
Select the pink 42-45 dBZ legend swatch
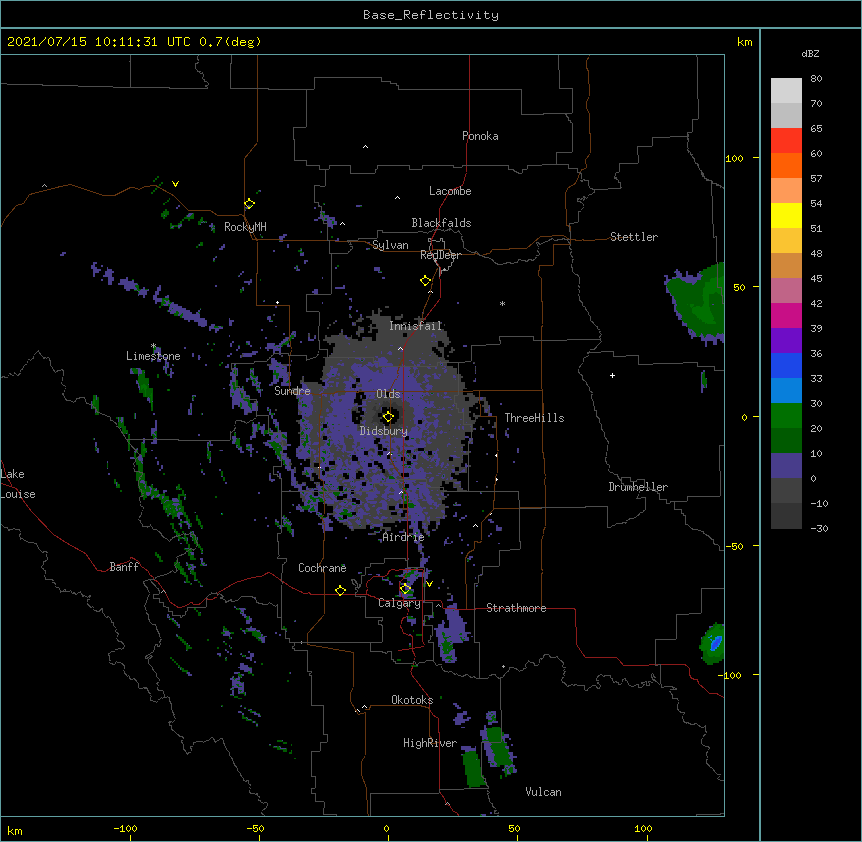click(x=786, y=291)
